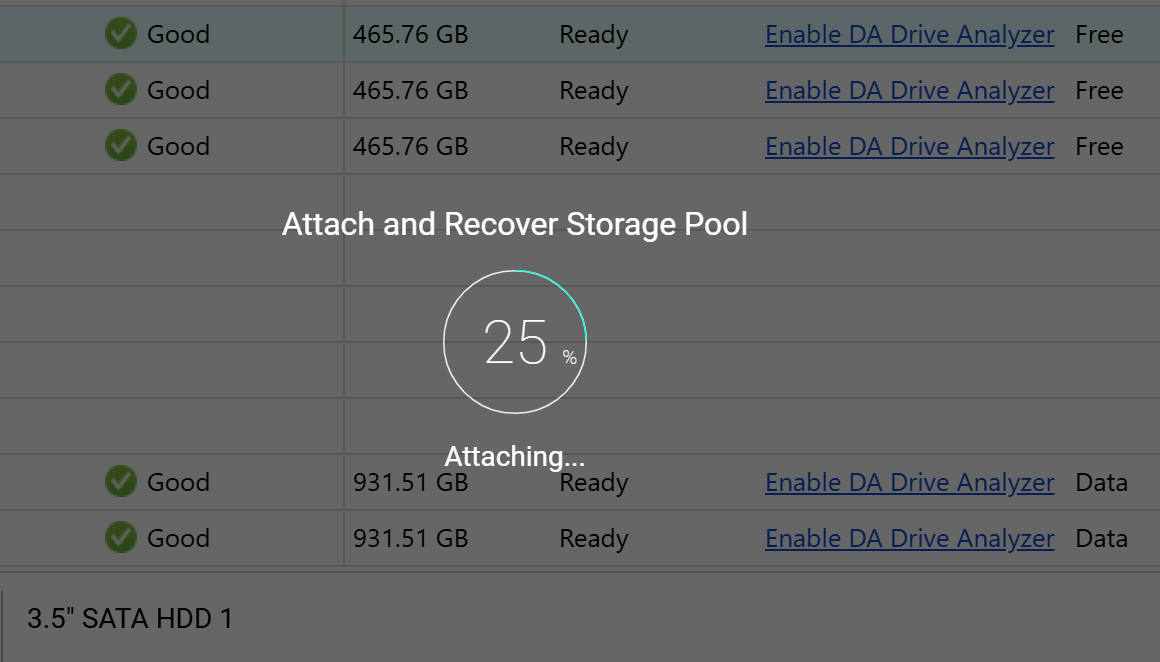The height and width of the screenshot is (662, 1160).
Task: Click the Good status icon on the first 465.76 GB drive
Action: [120, 34]
